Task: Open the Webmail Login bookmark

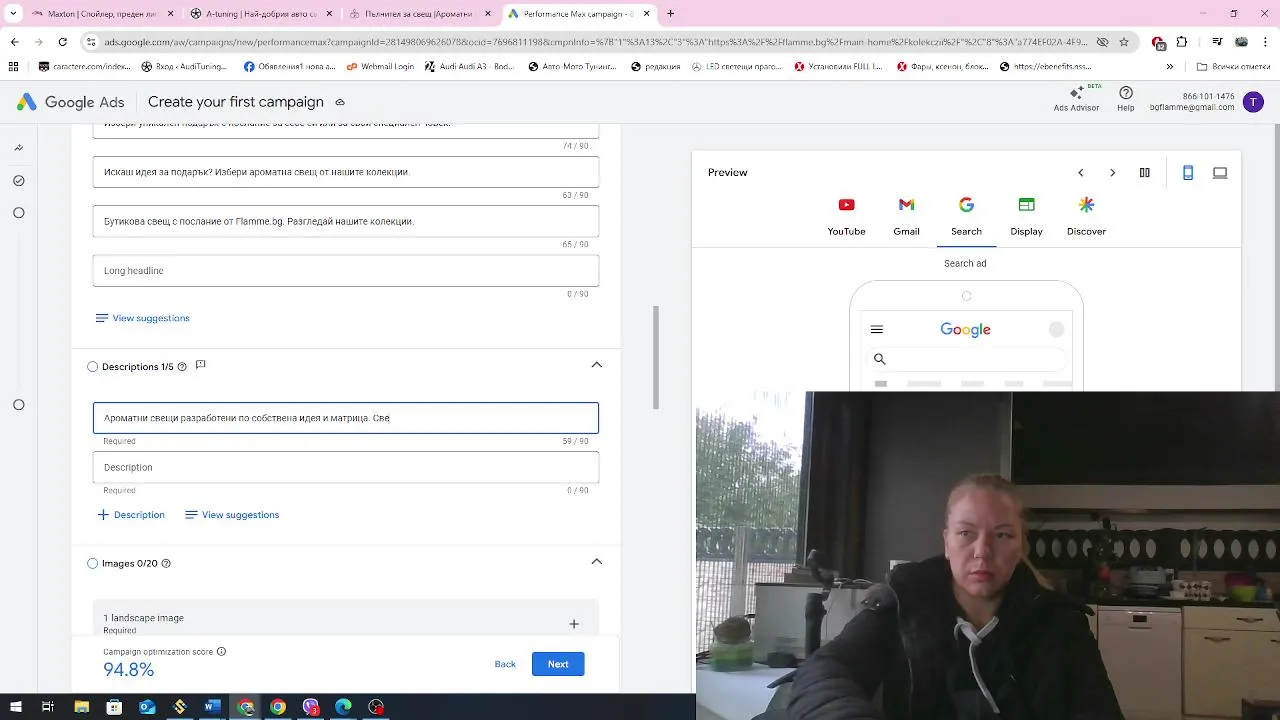Action: coord(380,67)
